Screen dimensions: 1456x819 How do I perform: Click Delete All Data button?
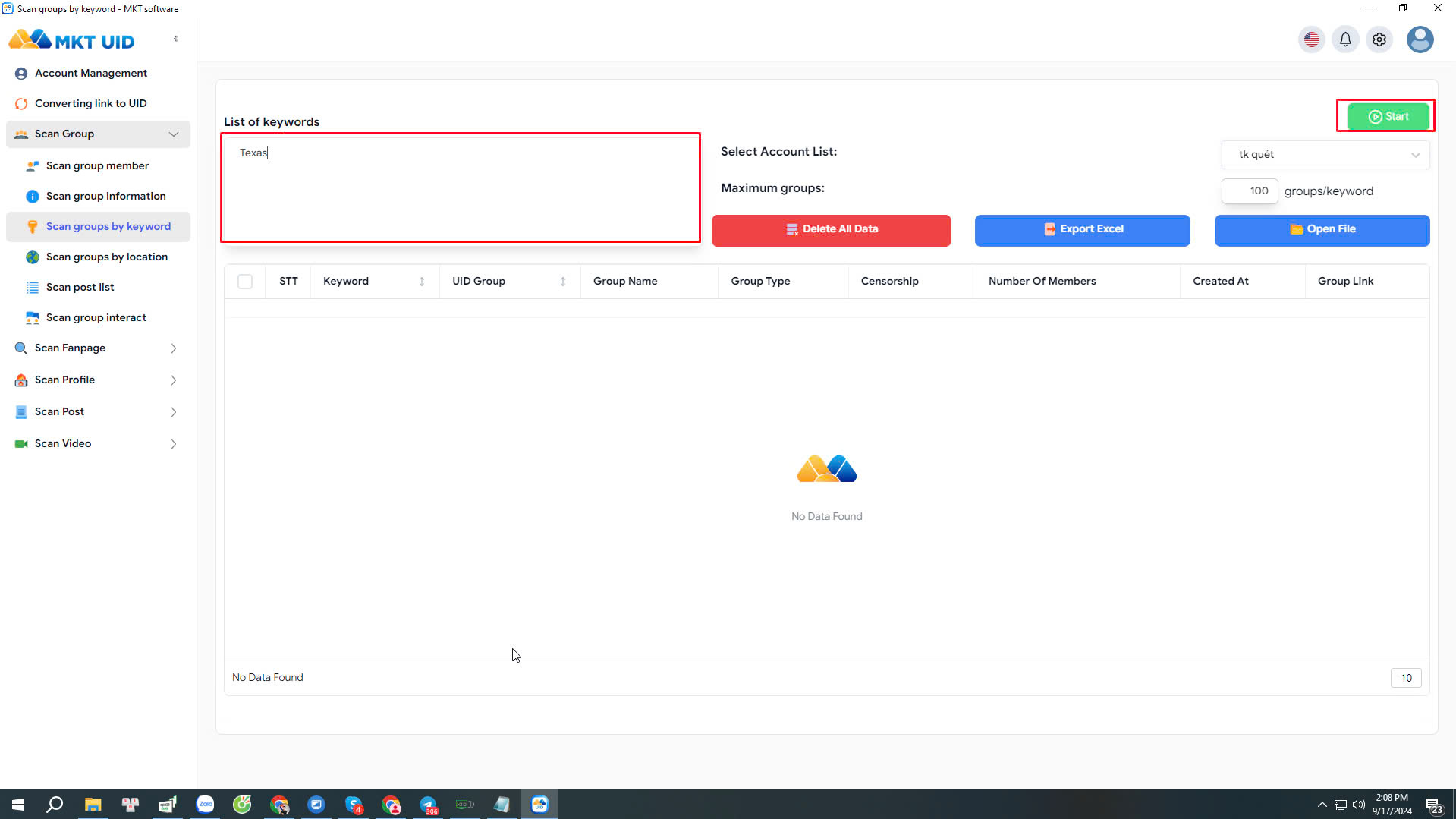click(832, 230)
